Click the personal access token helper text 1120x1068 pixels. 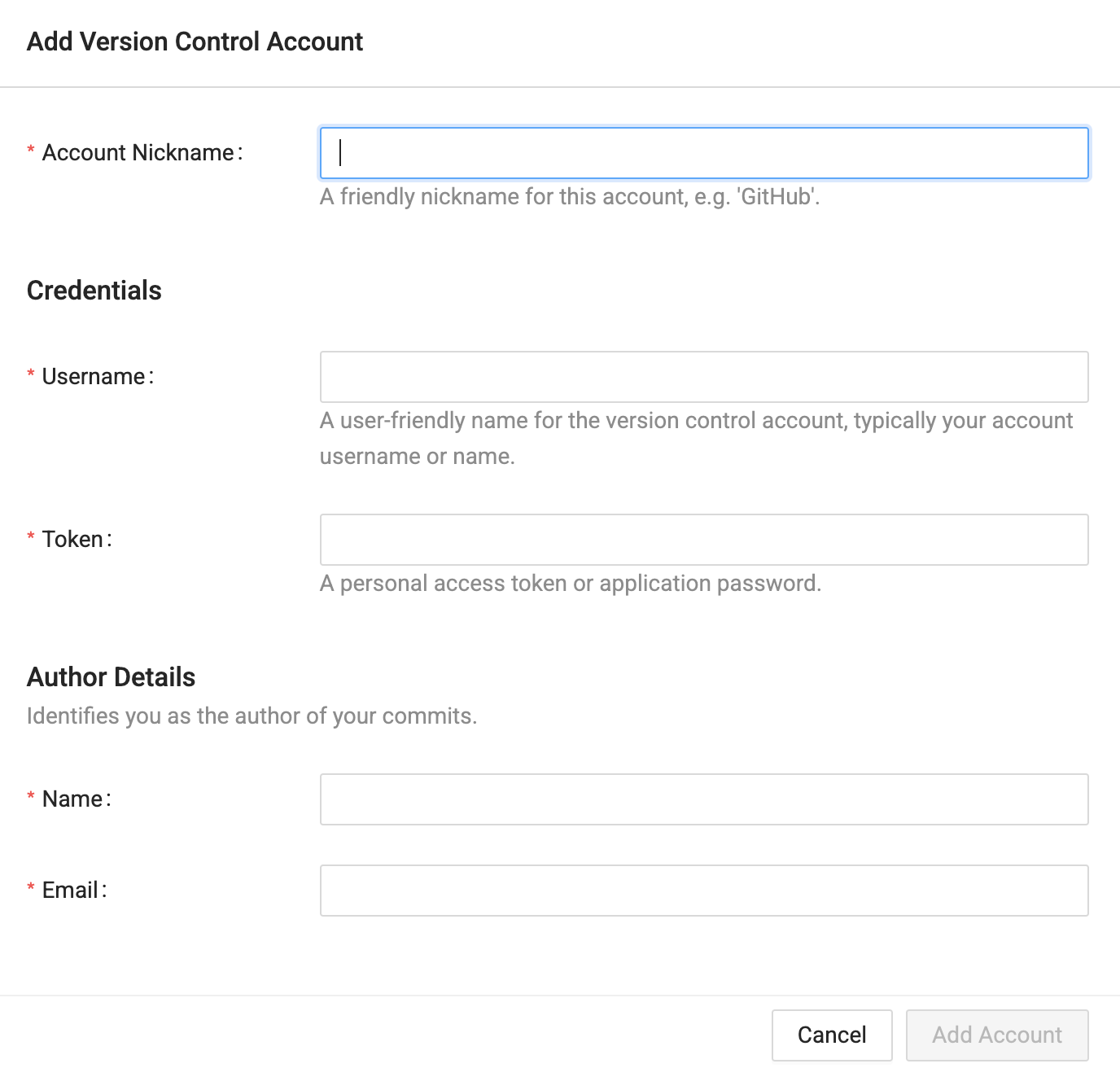tap(571, 583)
